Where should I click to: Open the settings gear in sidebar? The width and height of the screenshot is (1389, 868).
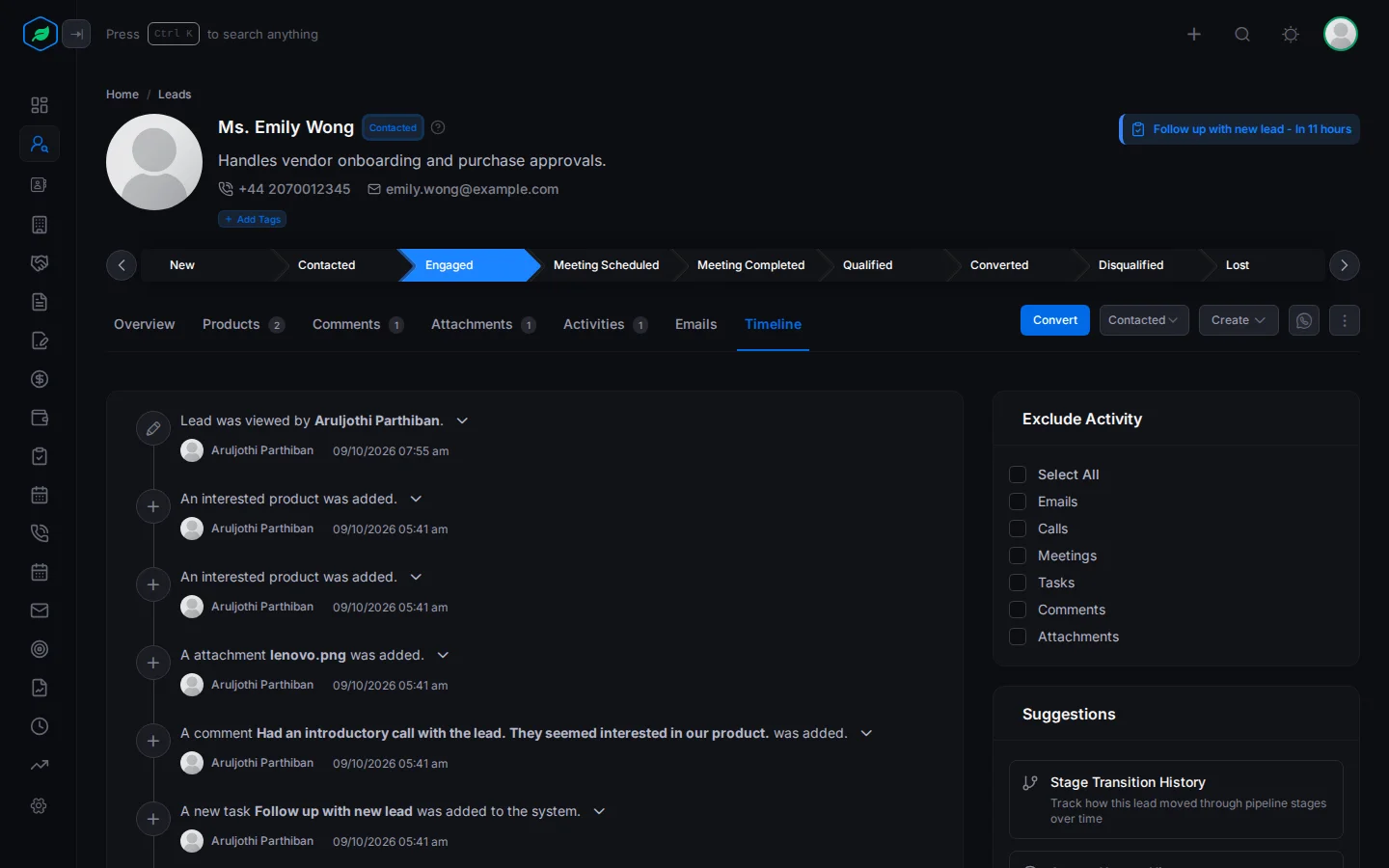pos(40,805)
